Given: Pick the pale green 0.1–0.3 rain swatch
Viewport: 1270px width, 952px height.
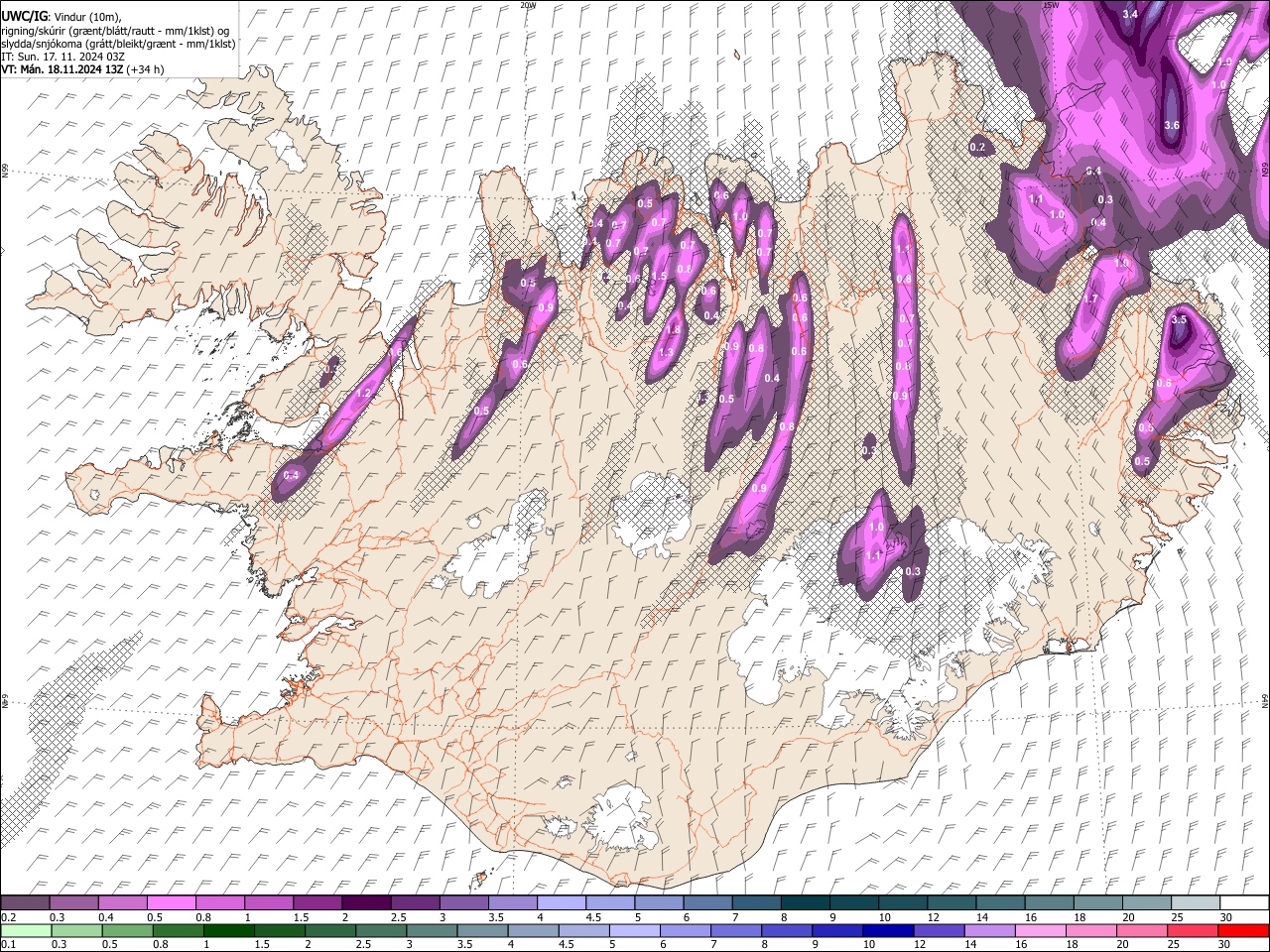Looking at the screenshot, I should (x=26, y=931).
